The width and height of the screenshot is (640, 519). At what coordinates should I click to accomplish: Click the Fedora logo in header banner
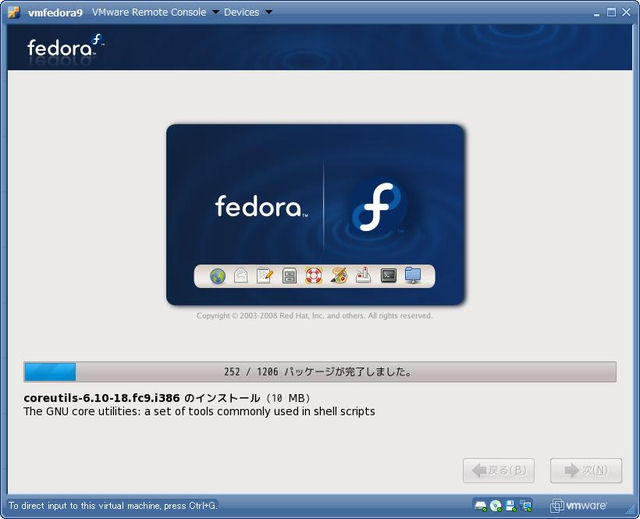[x=65, y=47]
